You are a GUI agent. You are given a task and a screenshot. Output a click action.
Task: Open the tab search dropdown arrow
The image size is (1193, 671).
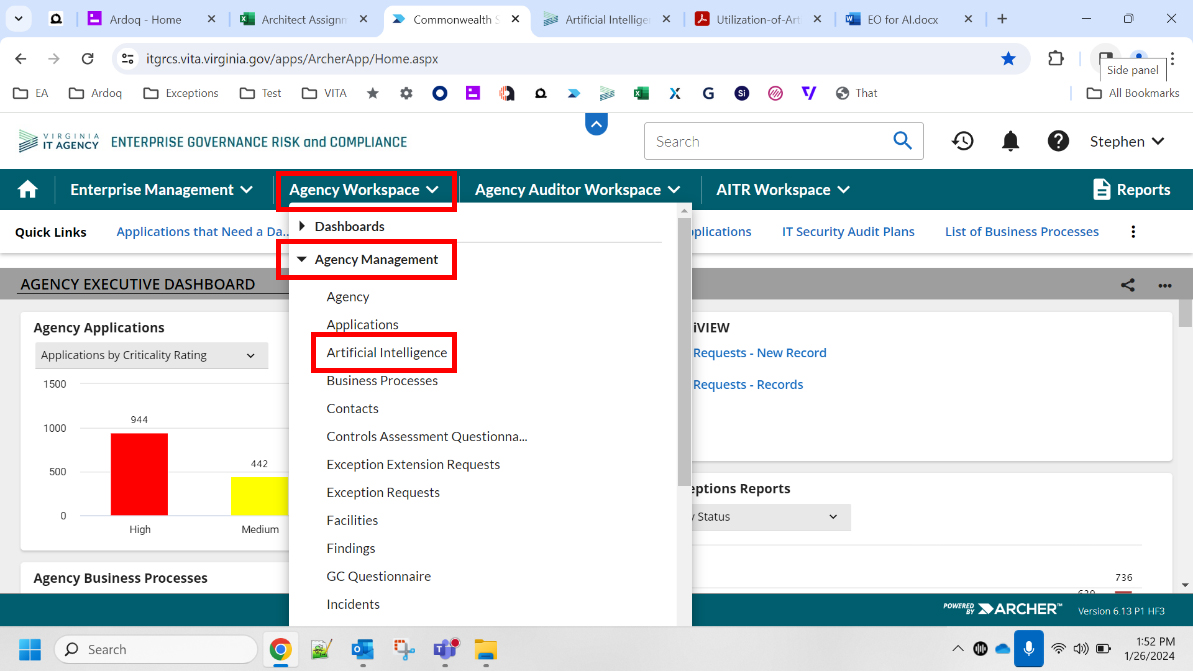(x=18, y=19)
